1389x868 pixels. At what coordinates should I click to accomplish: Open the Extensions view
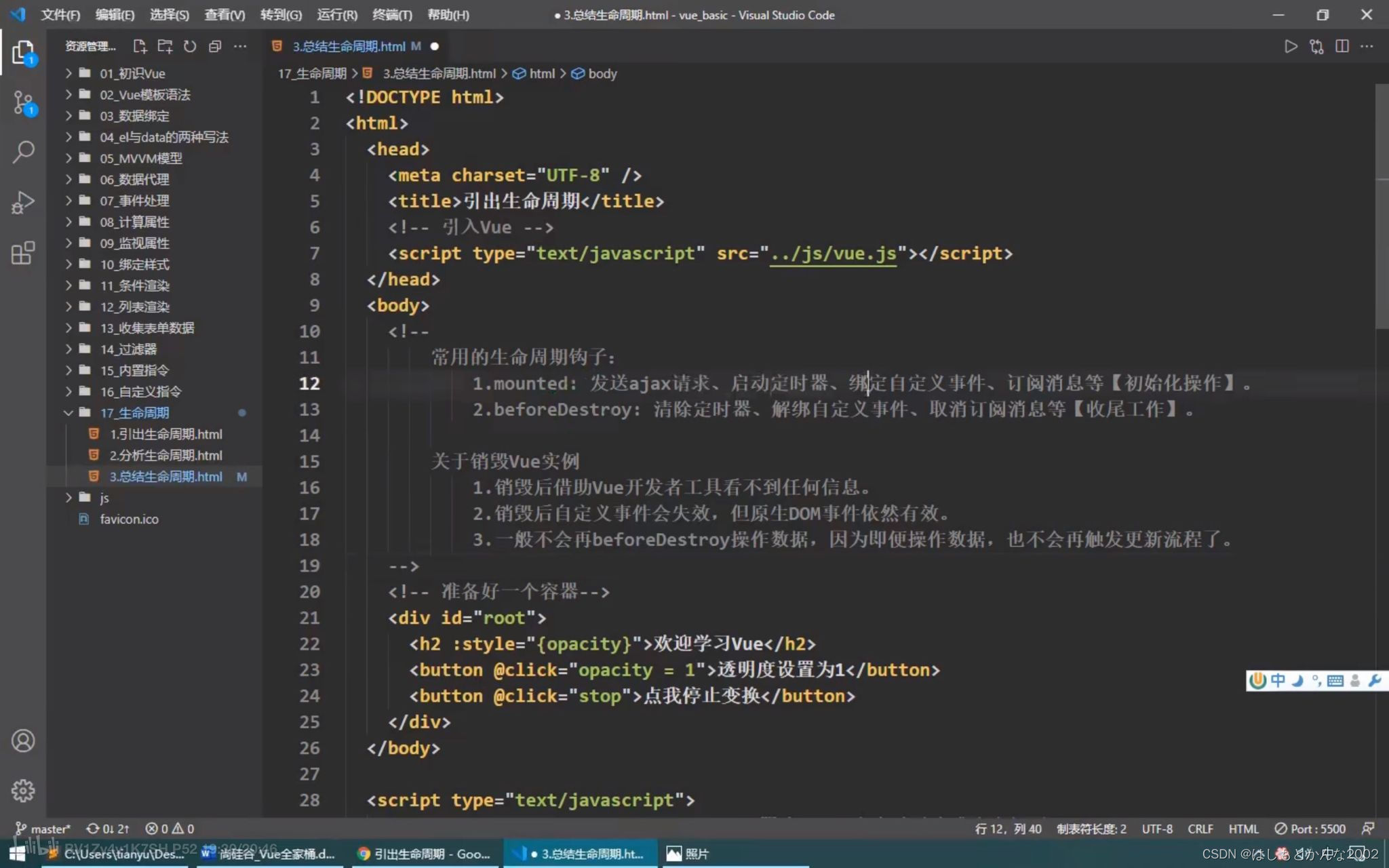click(23, 253)
